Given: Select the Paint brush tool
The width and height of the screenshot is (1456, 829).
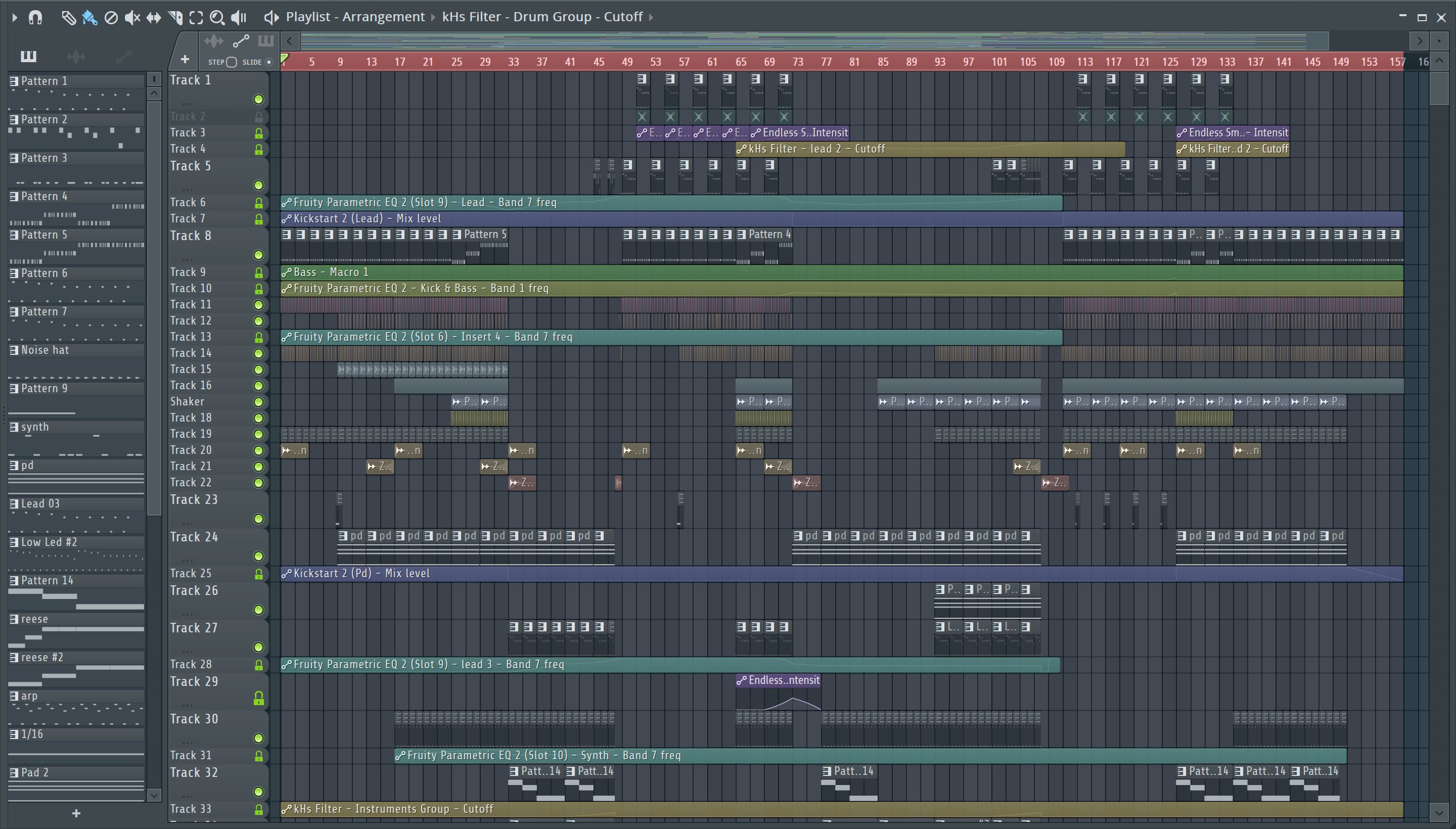Looking at the screenshot, I should pyautogui.click(x=89, y=18).
